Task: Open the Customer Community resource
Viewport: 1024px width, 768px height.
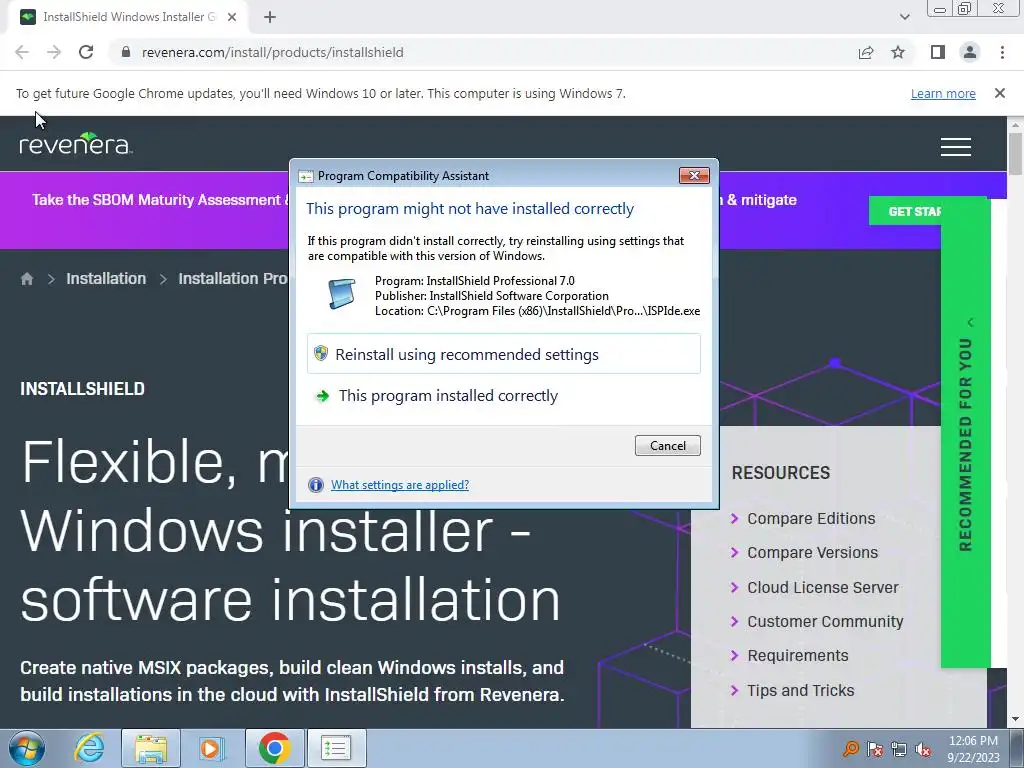Action: click(825, 622)
